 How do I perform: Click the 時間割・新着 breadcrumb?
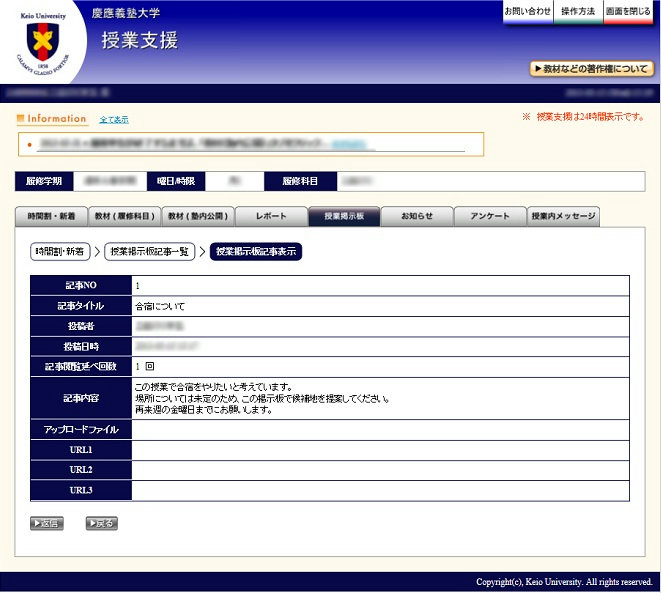pos(61,252)
